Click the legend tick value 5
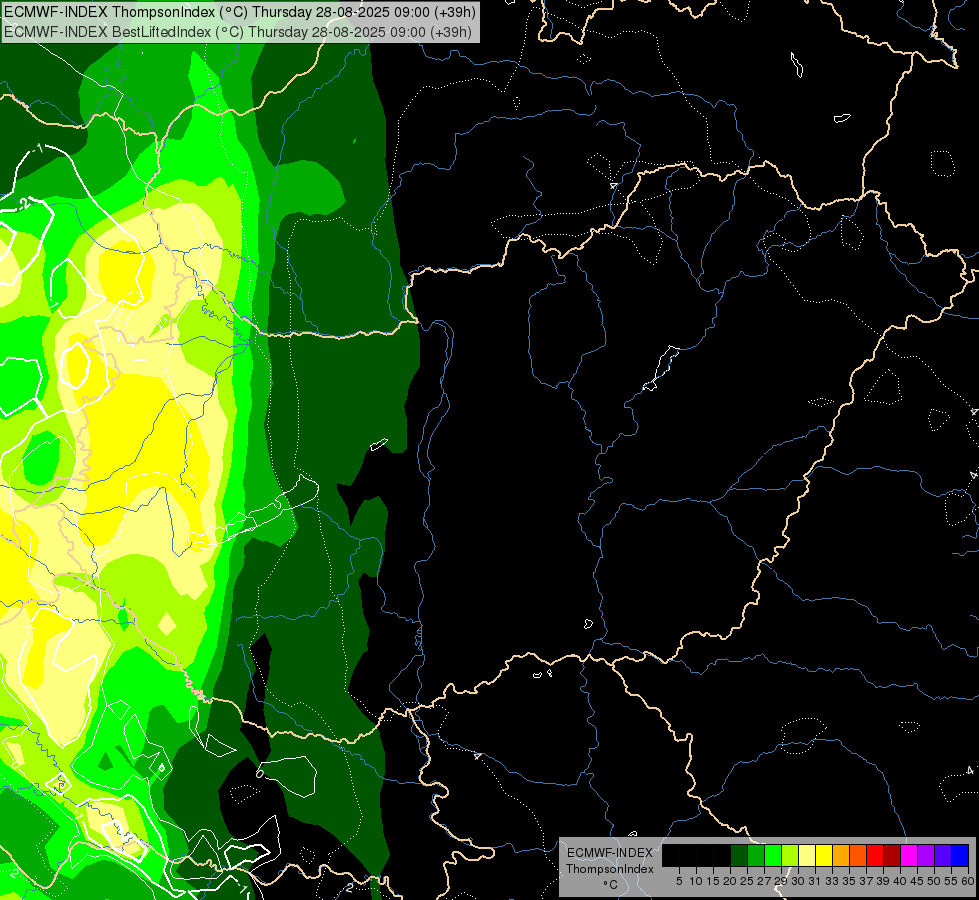Screen dimensions: 979x900 (679, 881)
